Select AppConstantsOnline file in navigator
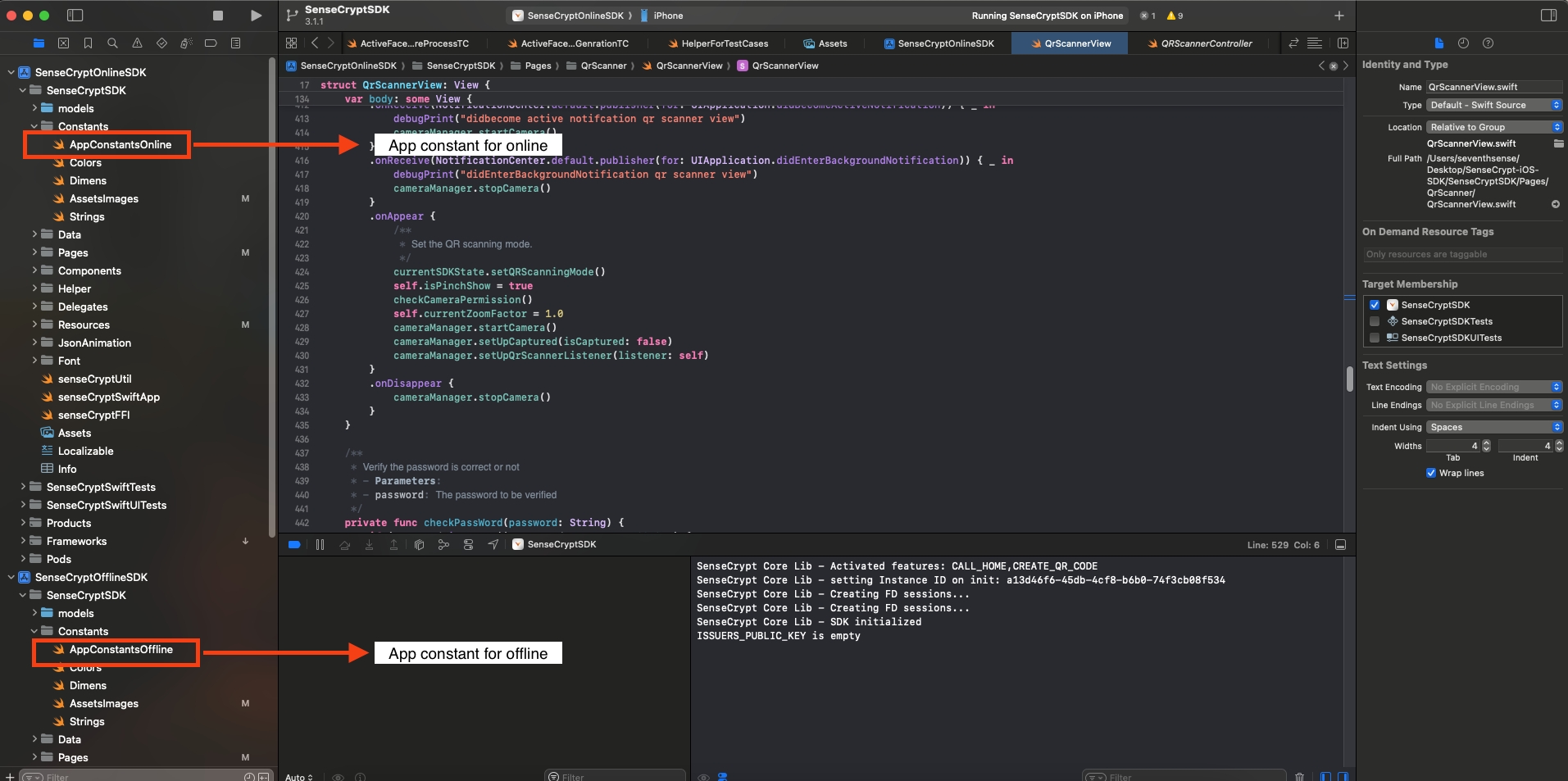 120,144
